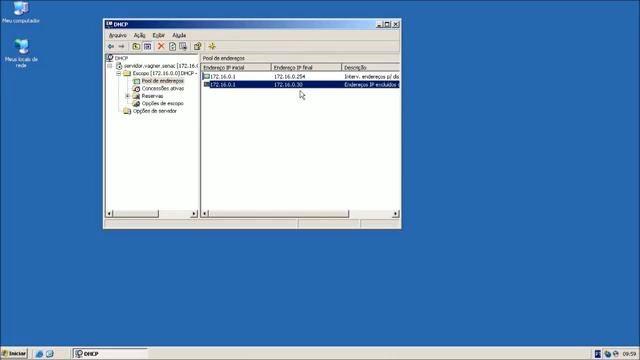Click the second quick launch icon in taskbar

pos(49,354)
